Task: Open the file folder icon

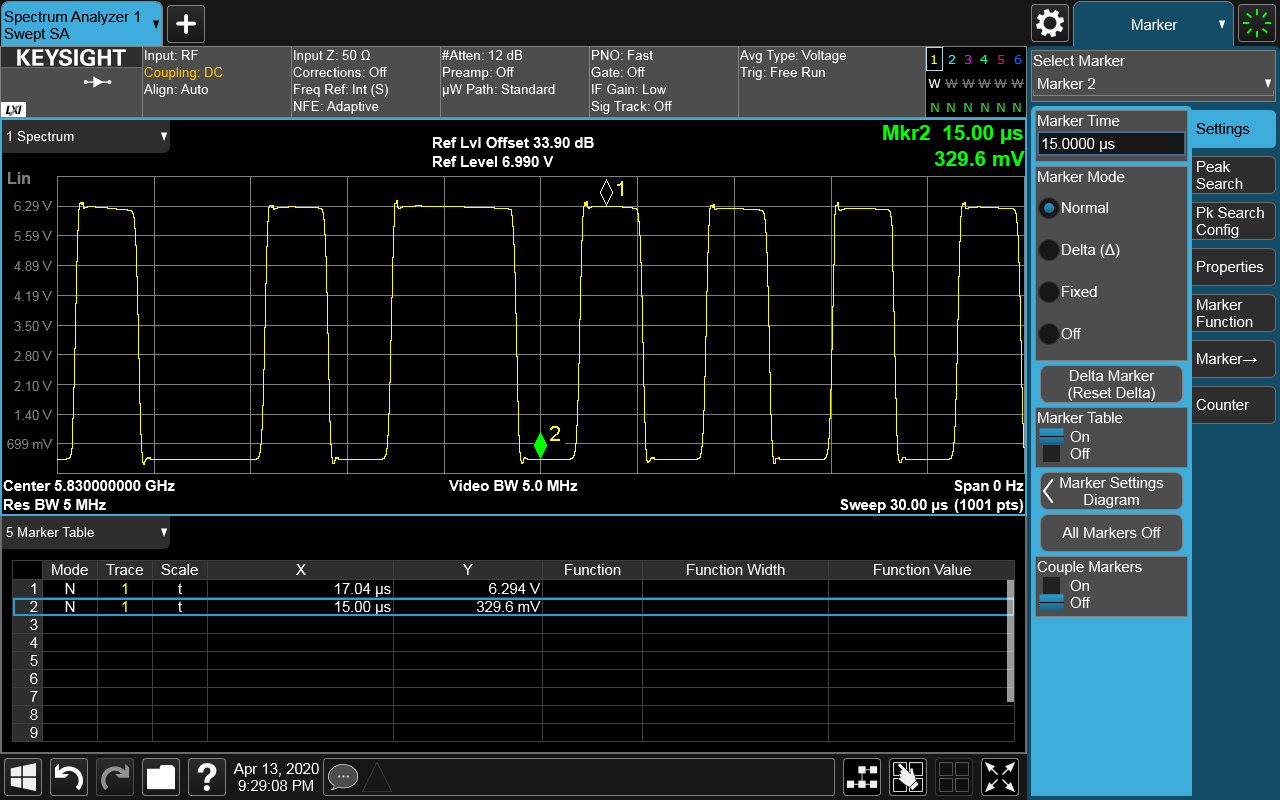Action: pos(161,776)
